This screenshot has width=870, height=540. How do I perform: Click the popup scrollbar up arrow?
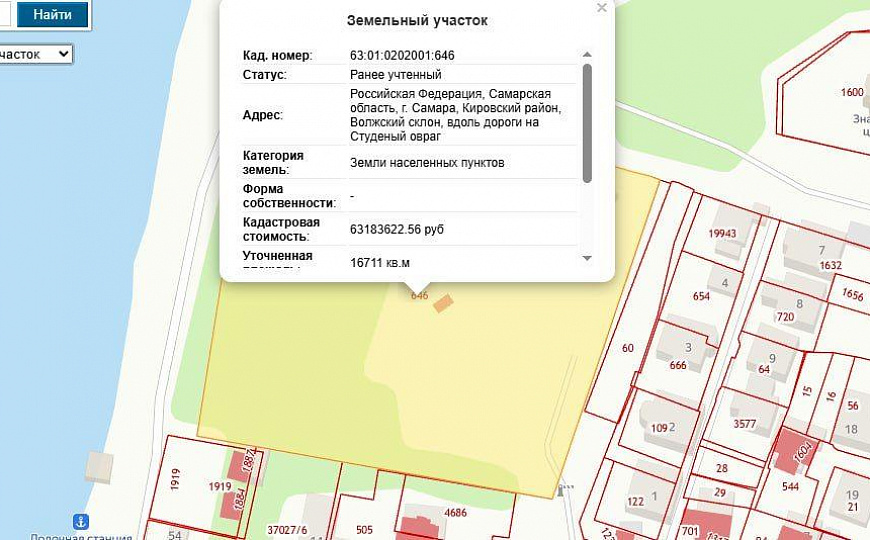[587, 55]
